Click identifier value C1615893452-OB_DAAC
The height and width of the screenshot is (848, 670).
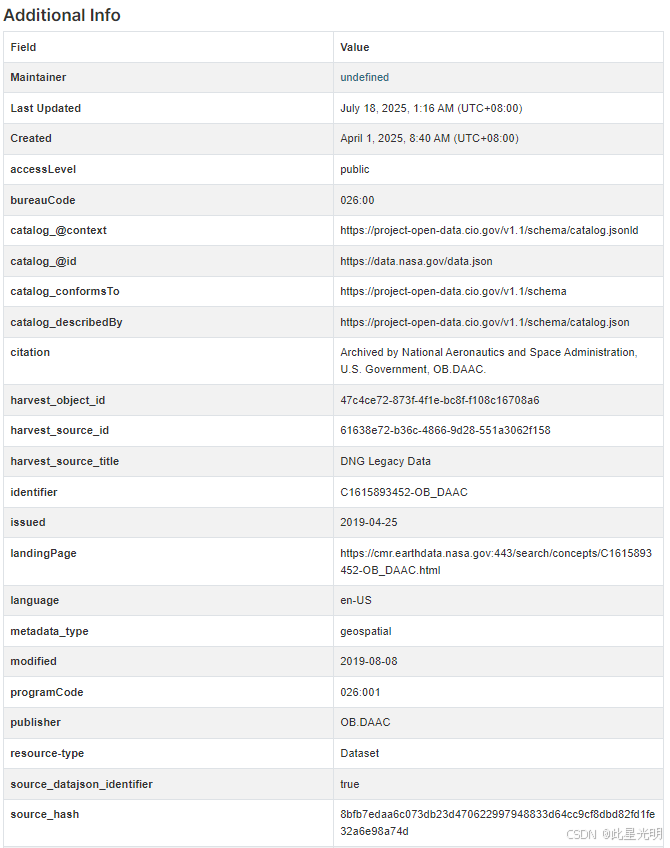(403, 492)
